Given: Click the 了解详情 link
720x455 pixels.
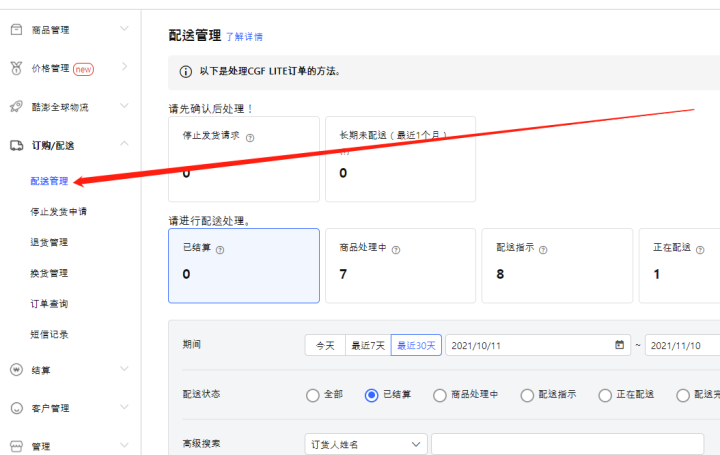Looking at the screenshot, I should pyautogui.click(x=244, y=37).
